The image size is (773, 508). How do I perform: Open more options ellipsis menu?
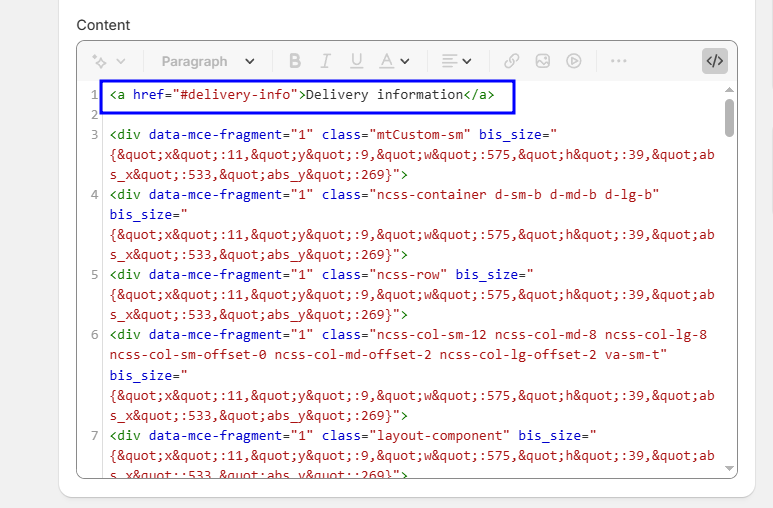pos(618,61)
